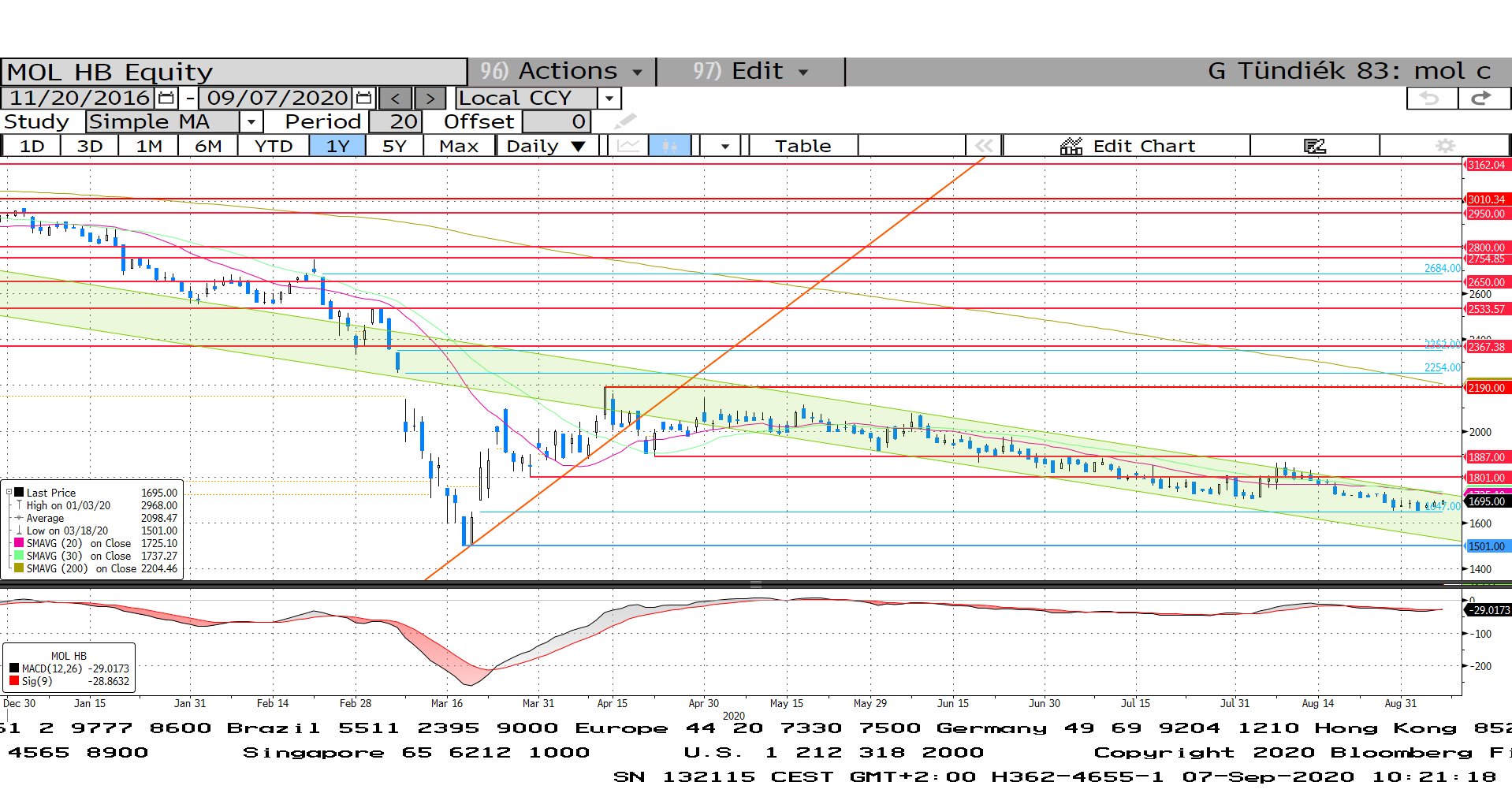The image size is (1512, 808).
Task: Click the end date field 09/07/2020
Action: pyautogui.click(x=277, y=98)
